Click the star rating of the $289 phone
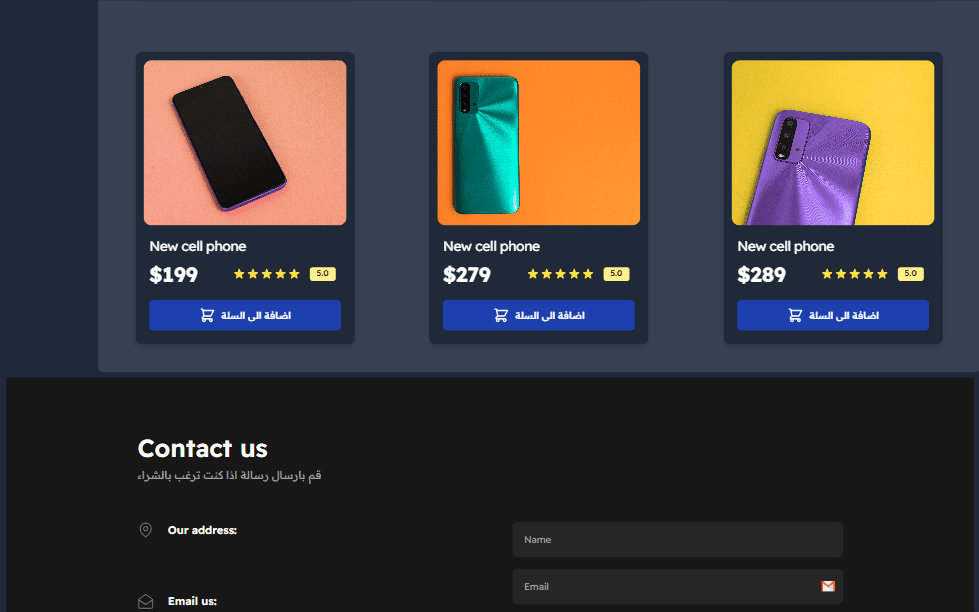This screenshot has height=612, width=979. pyautogui.click(x=854, y=274)
